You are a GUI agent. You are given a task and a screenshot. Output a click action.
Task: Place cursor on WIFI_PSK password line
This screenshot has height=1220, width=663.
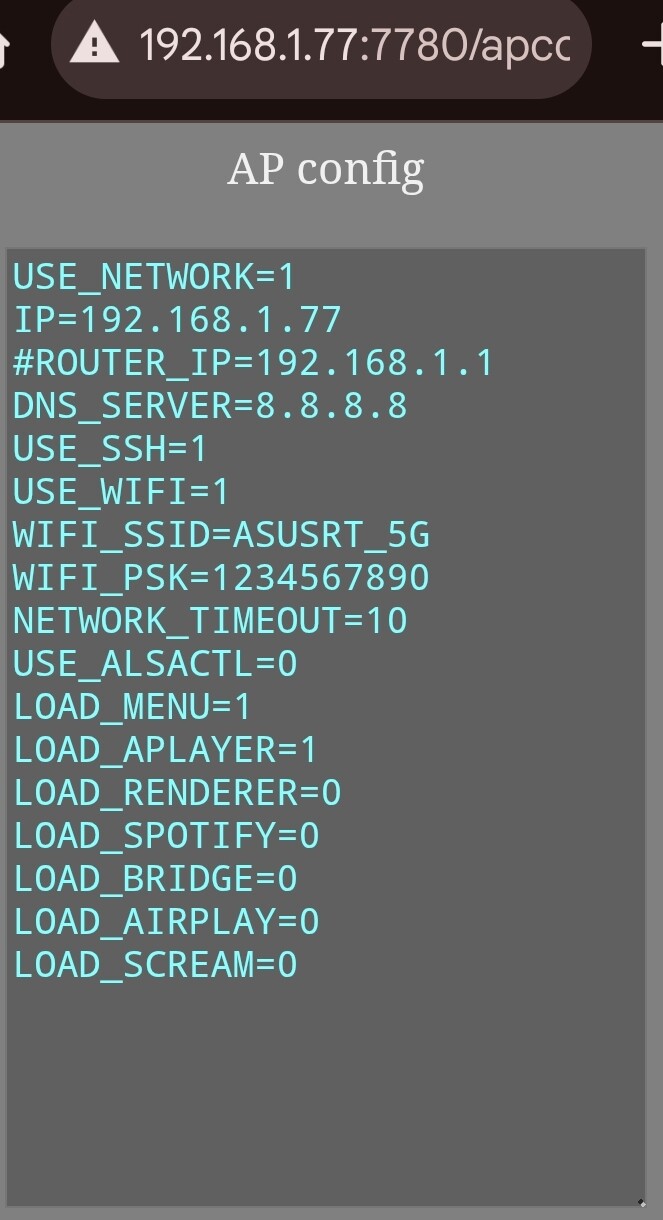[x=221, y=578]
